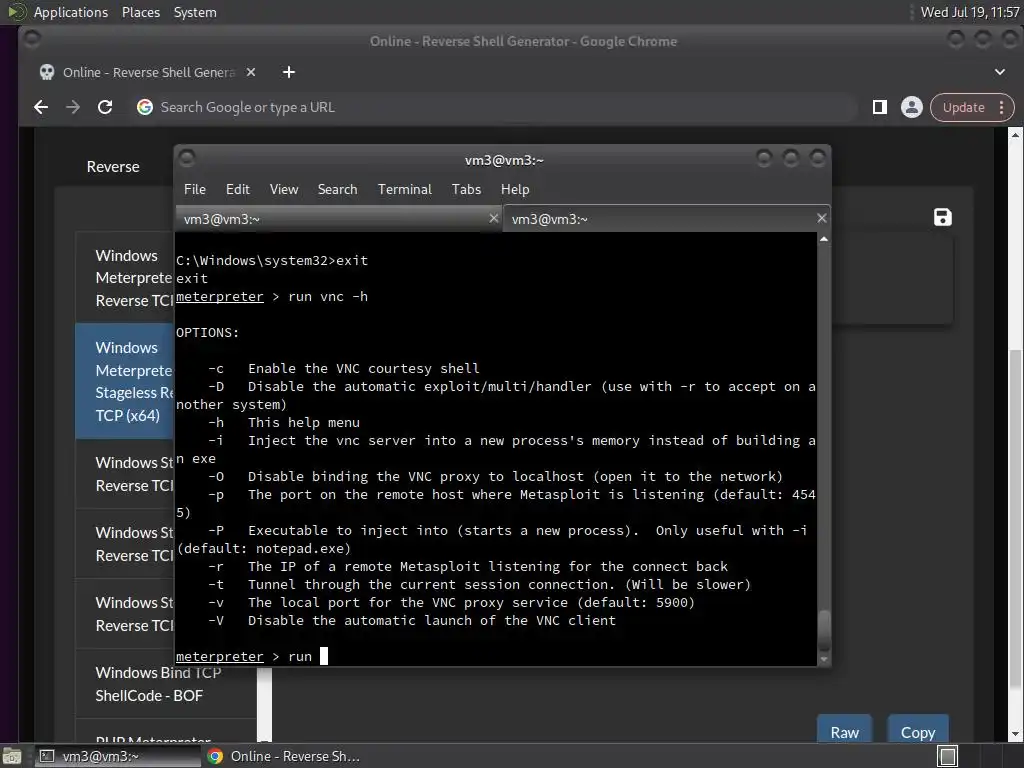Open the terminal File menu
1024x768 pixels.
195,189
